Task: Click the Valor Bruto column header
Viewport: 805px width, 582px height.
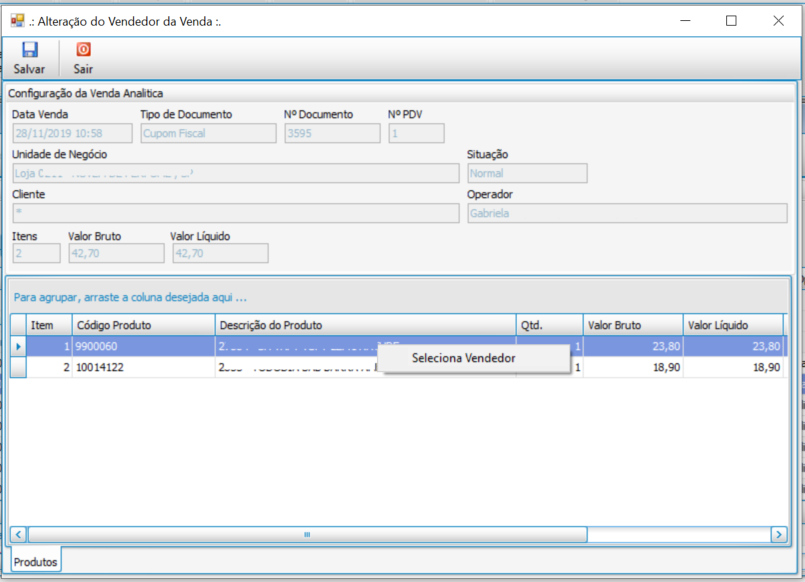Action: click(633, 325)
